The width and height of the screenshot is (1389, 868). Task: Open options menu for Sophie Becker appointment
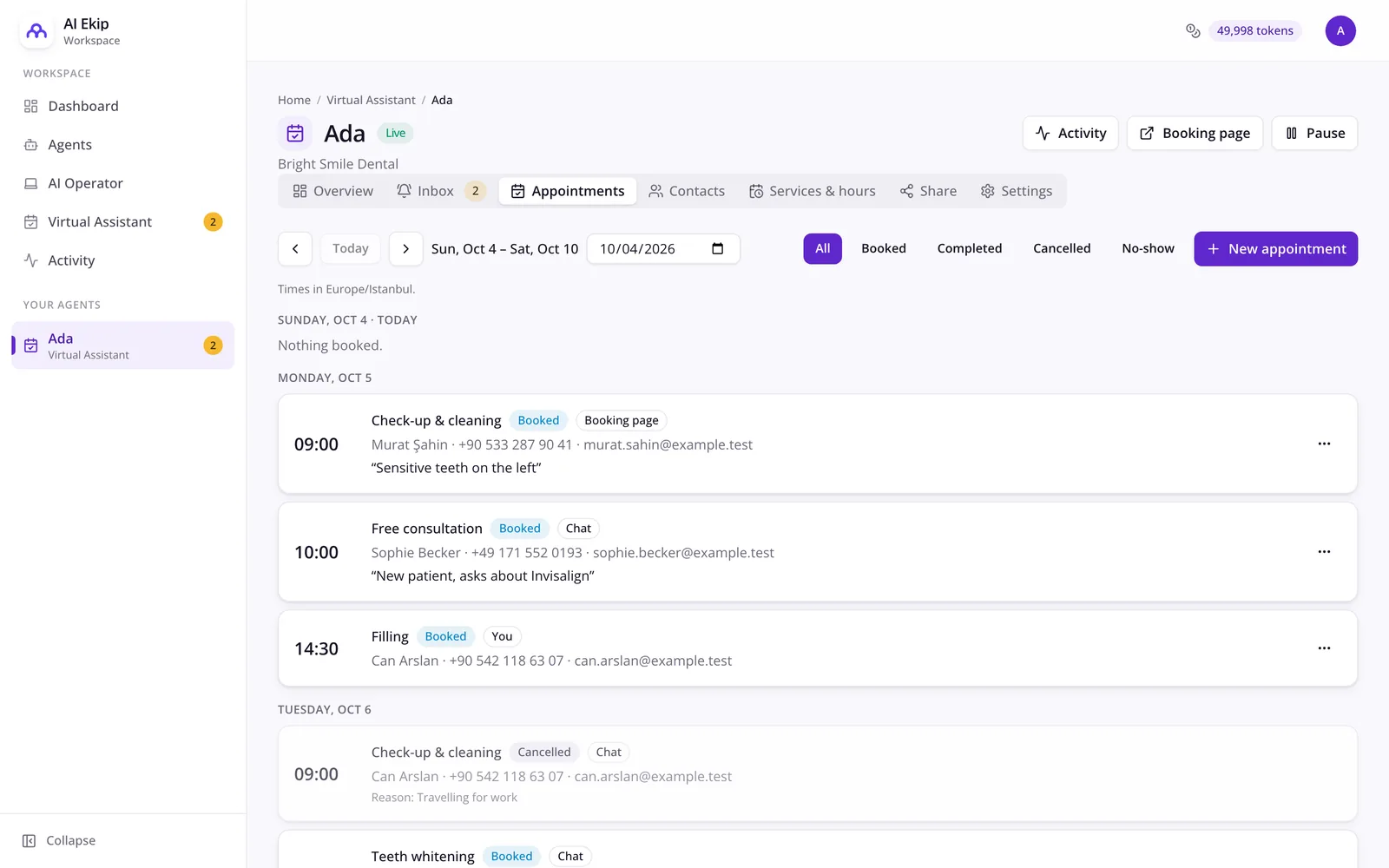(x=1324, y=552)
